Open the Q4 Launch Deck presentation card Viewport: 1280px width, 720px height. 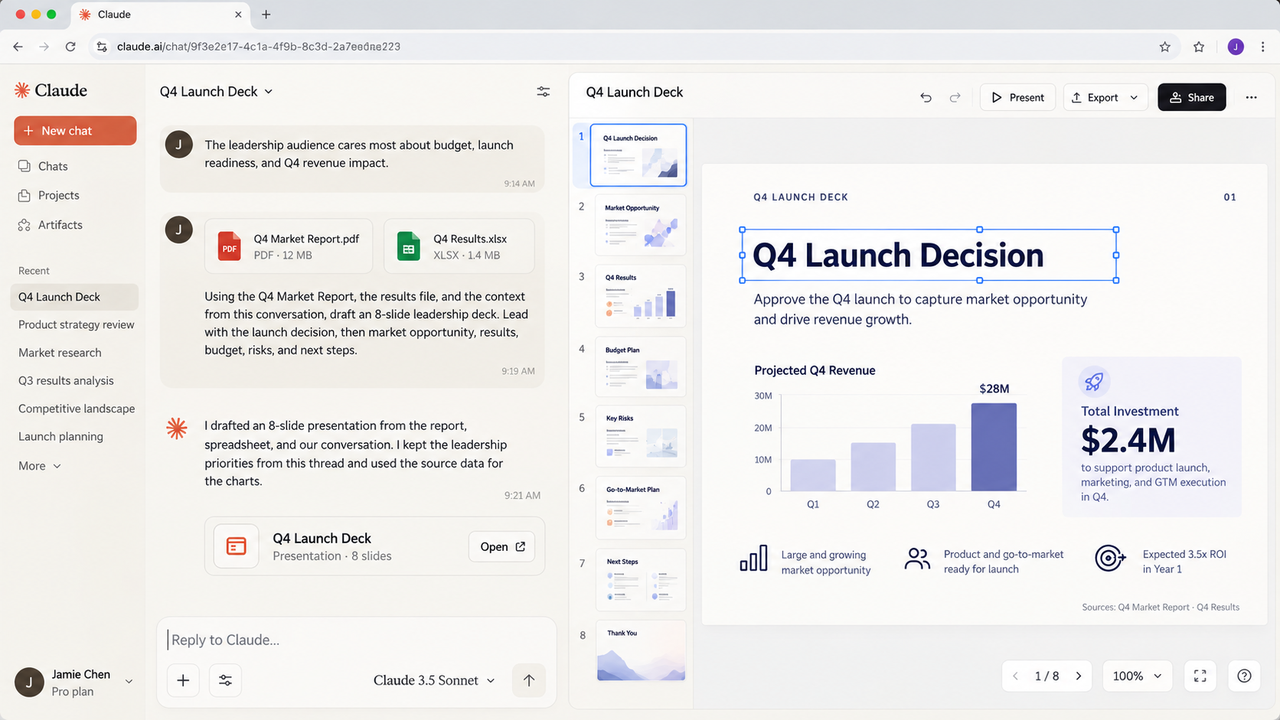pyautogui.click(x=375, y=546)
